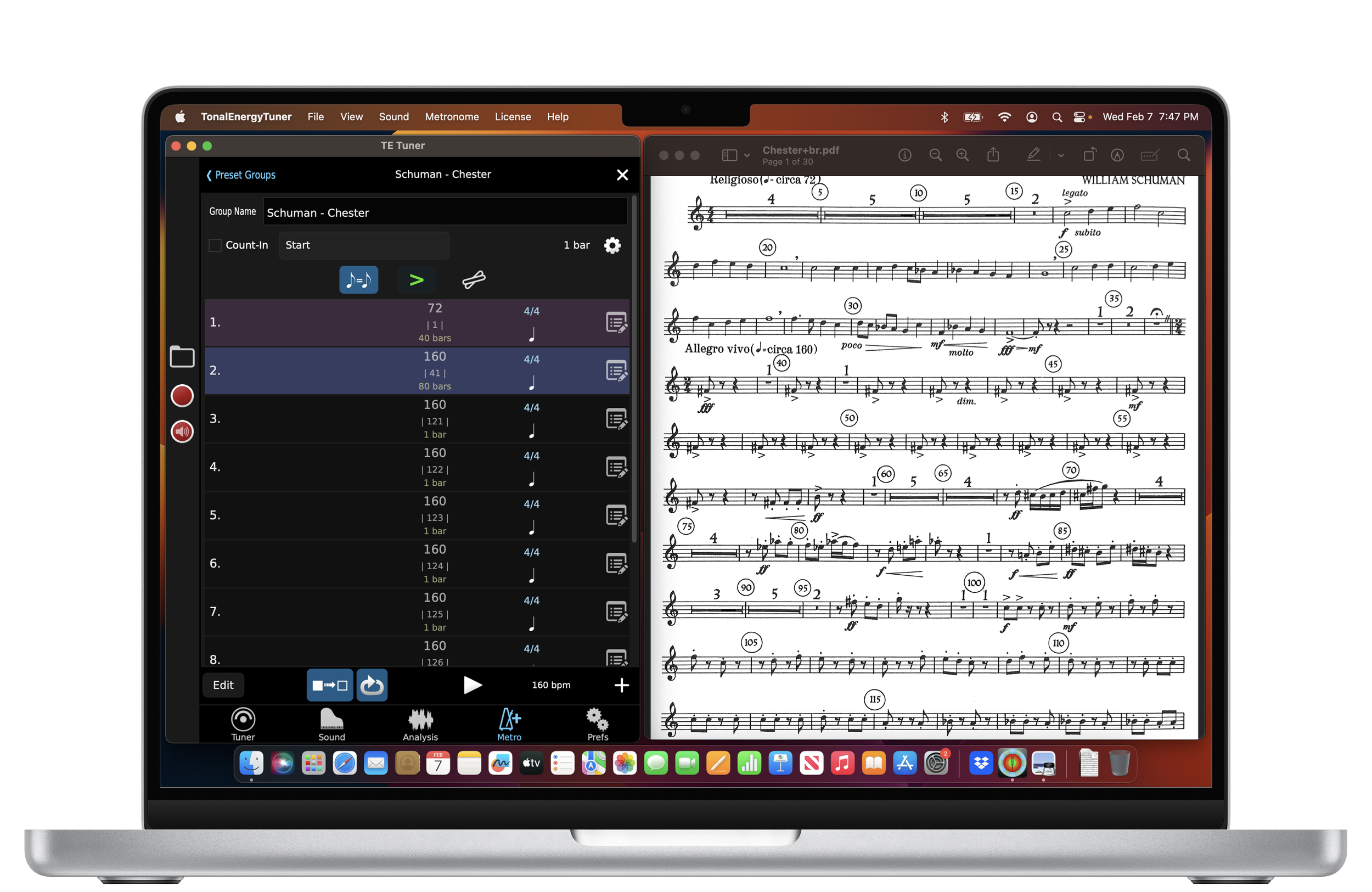The image size is (1372, 892).
Task: Click the markup pencil icon in Preview
Action: pyautogui.click(x=1033, y=155)
